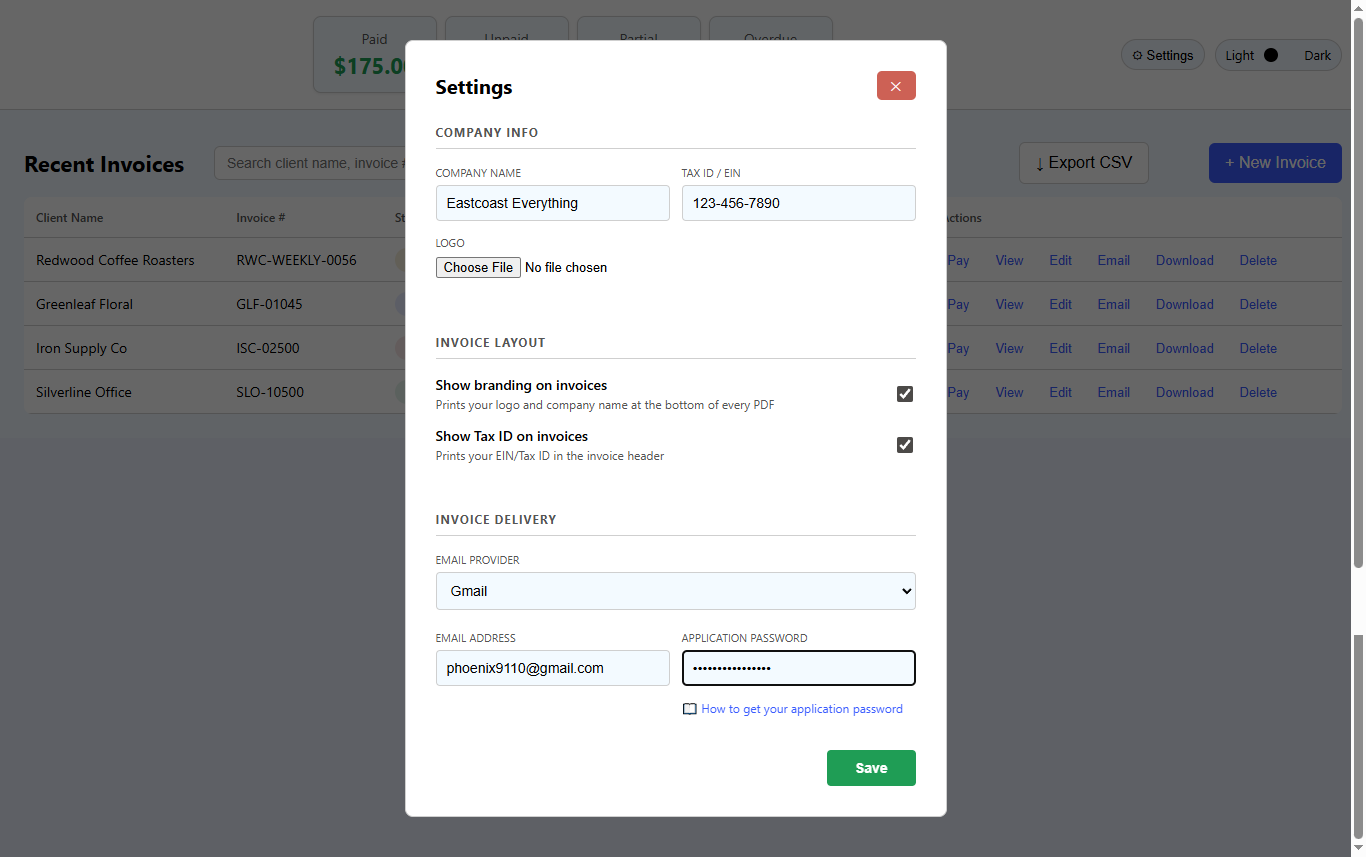Screen dimensions: 1366x857
Task: Email the Greenleaf Floral invoice
Action: (x=1113, y=304)
